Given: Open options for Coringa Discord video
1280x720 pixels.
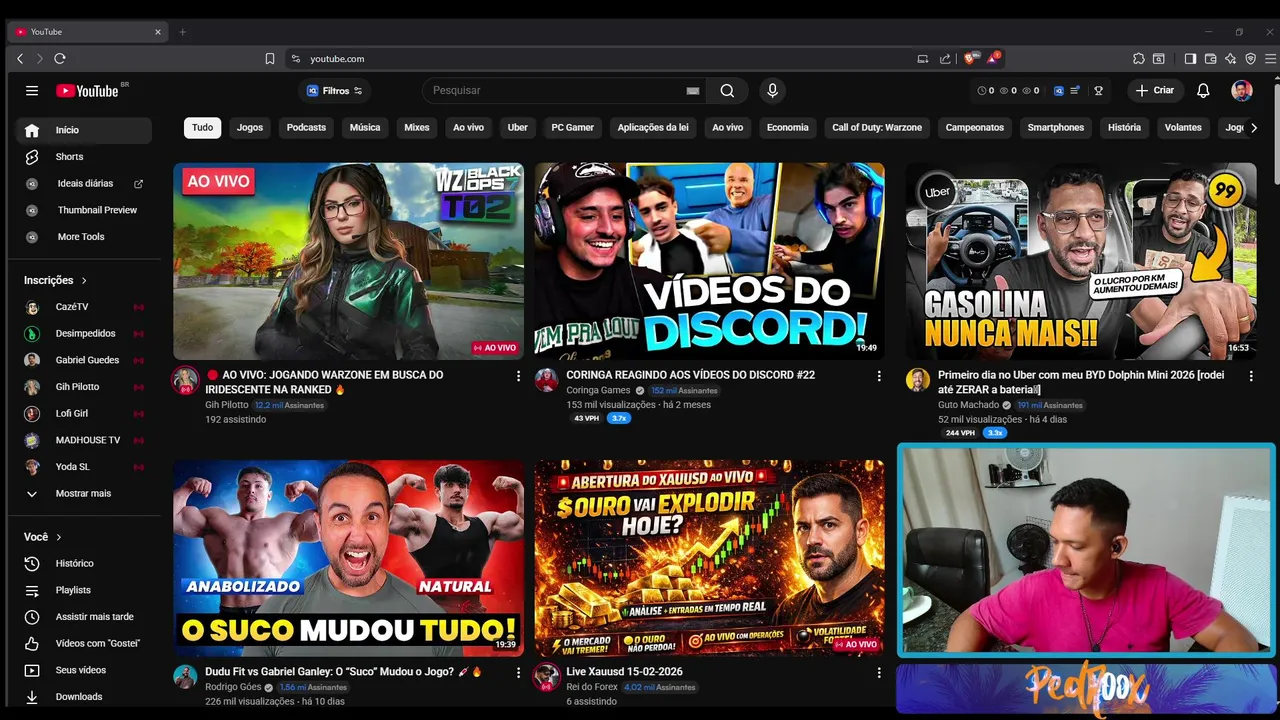Looking at the screenshot, I should tap(879, 376).
